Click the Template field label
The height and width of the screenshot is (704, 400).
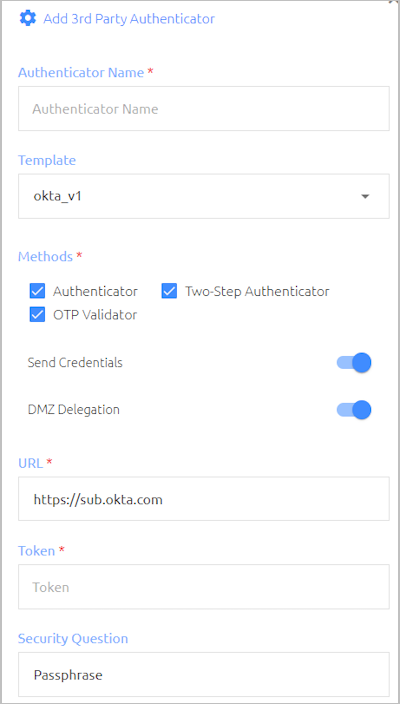[x=47, y=160]
